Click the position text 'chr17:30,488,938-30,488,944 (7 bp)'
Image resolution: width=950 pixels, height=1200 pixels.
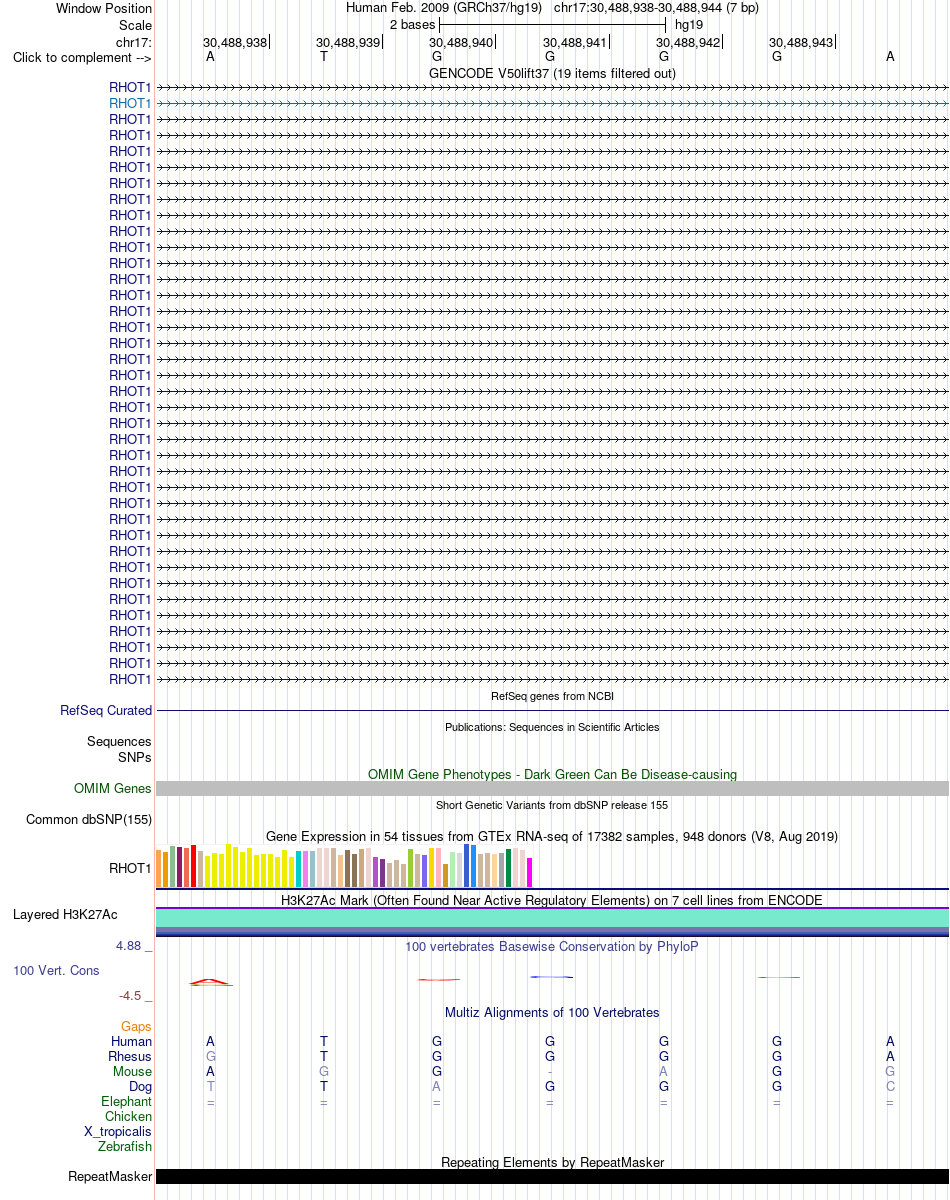(656, 8)
